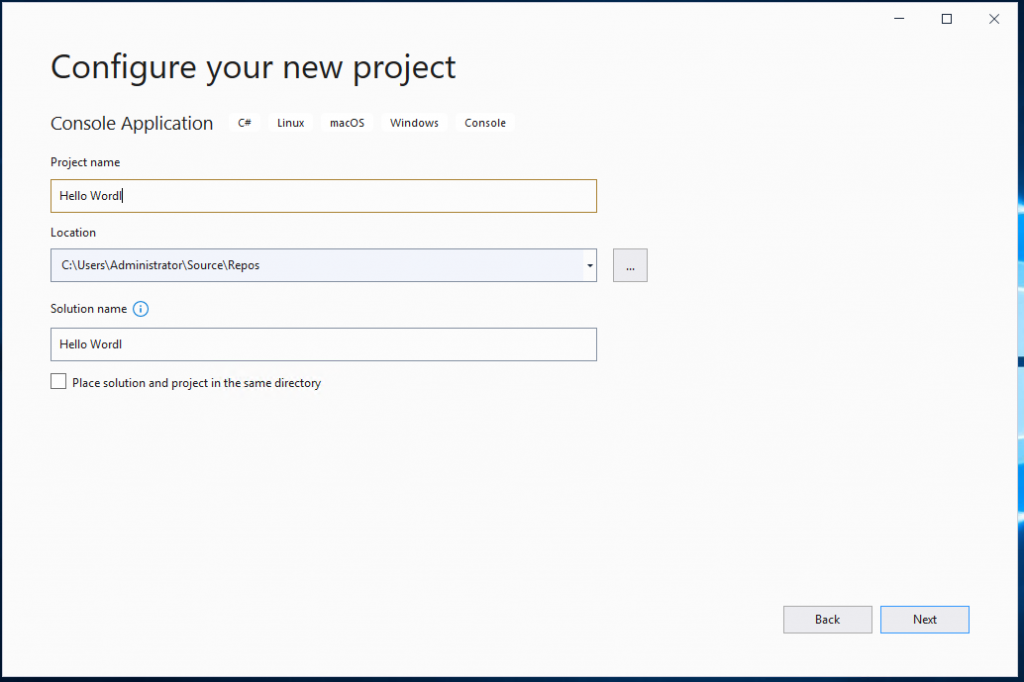Select the Linux platform tag

(291, 123)
